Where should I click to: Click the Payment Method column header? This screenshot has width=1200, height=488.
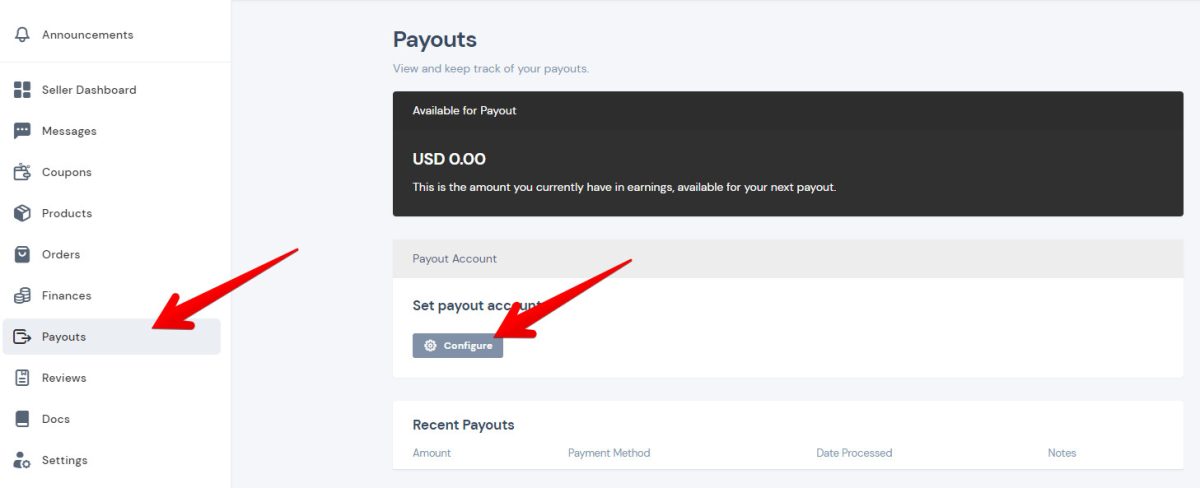pos(609,453)
